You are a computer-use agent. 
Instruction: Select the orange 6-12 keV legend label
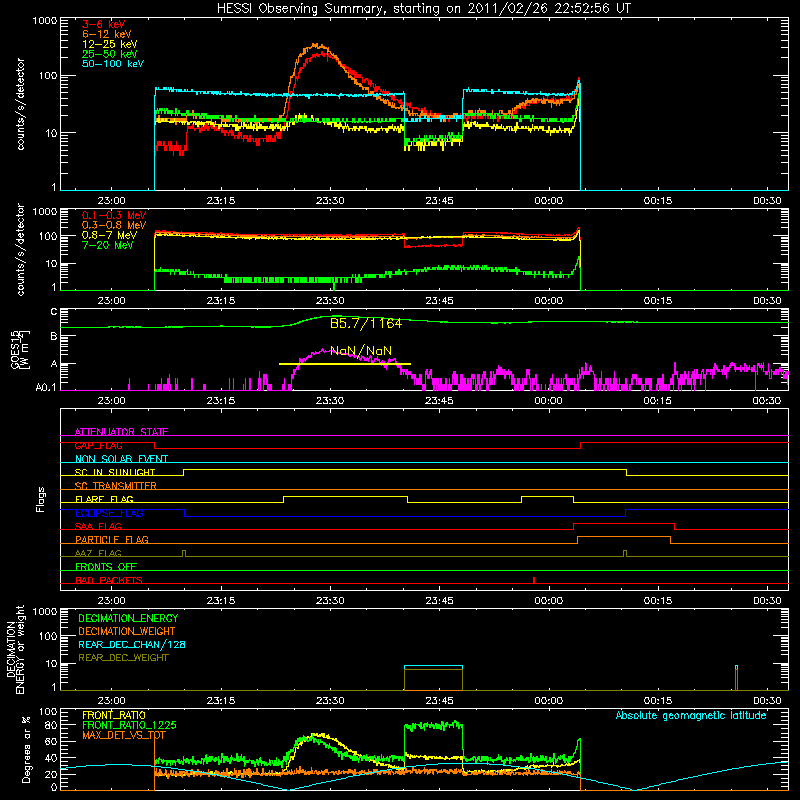(107, 34)
